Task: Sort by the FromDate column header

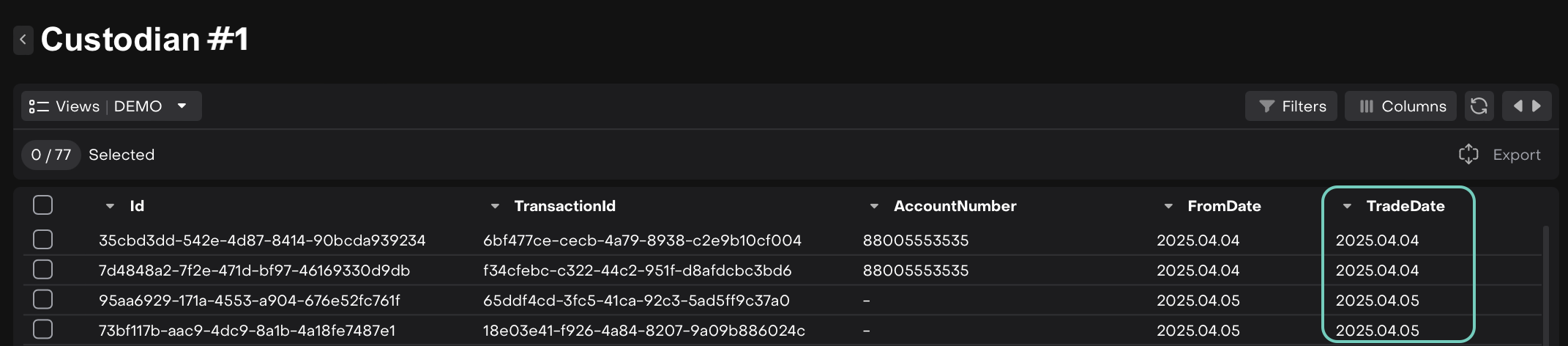Action: pyautogui.click(x=1224, y=206)
